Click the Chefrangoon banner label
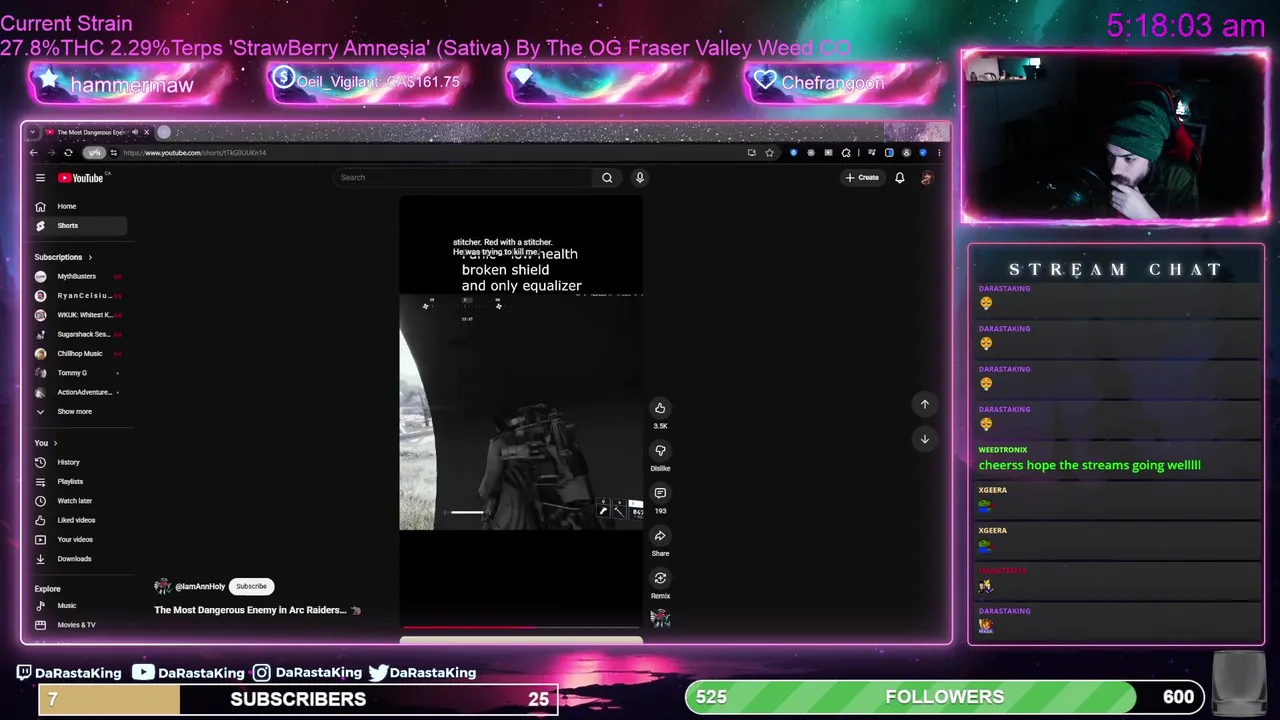The image size is (1280, 720). [x=833, y=83]
